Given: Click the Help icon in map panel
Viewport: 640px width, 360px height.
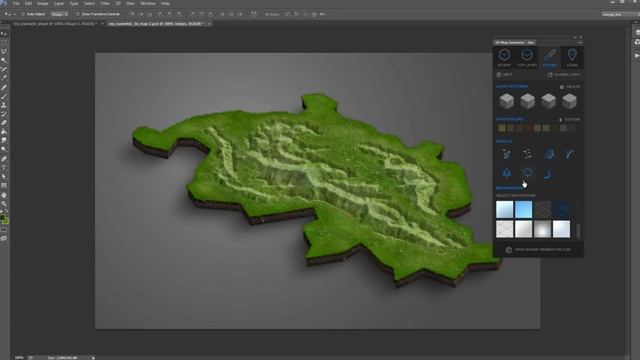Looking at the screenshot, I should (x=498, y=75).
